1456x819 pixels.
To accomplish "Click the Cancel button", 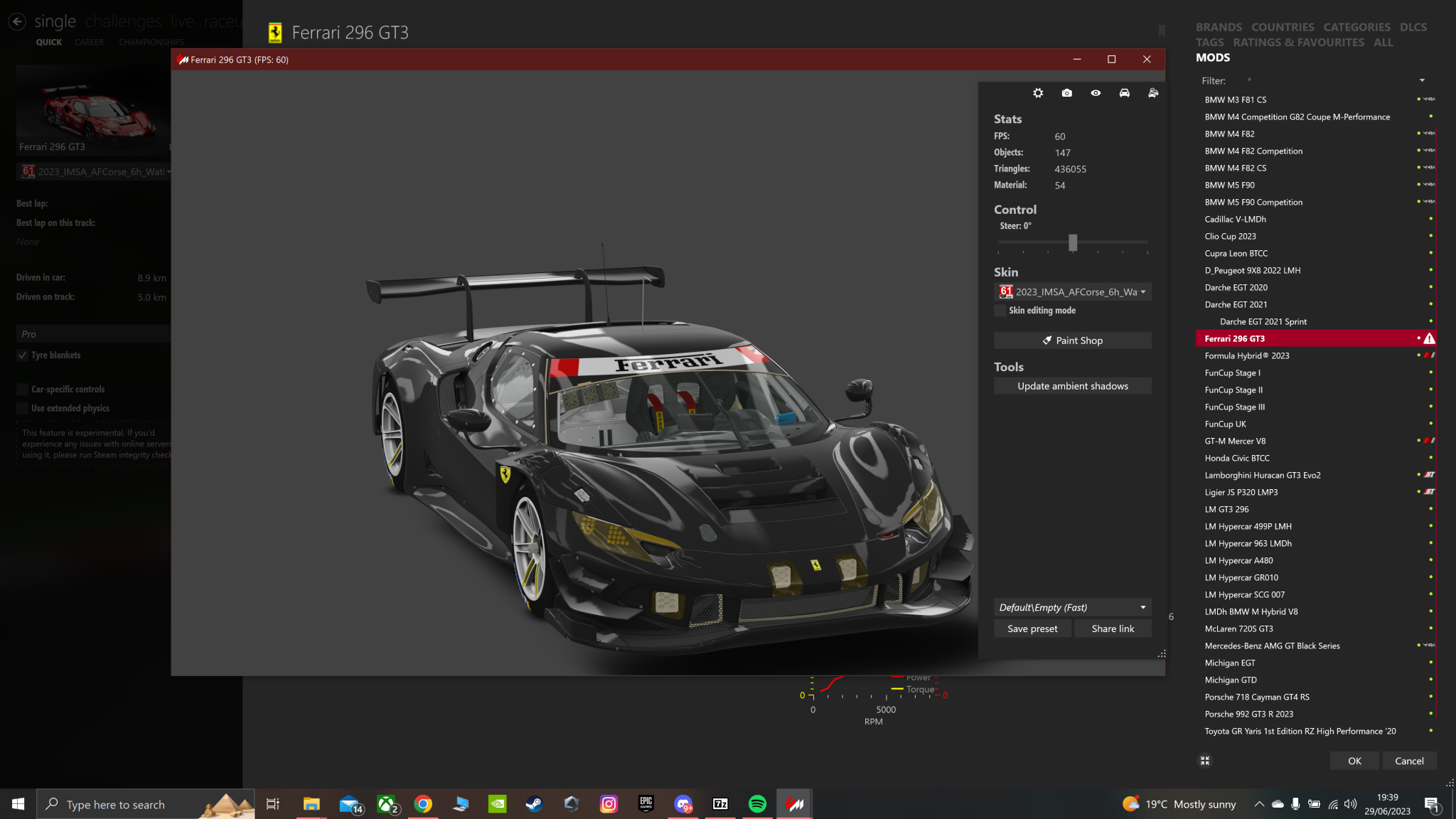I will click(1409, 761).
